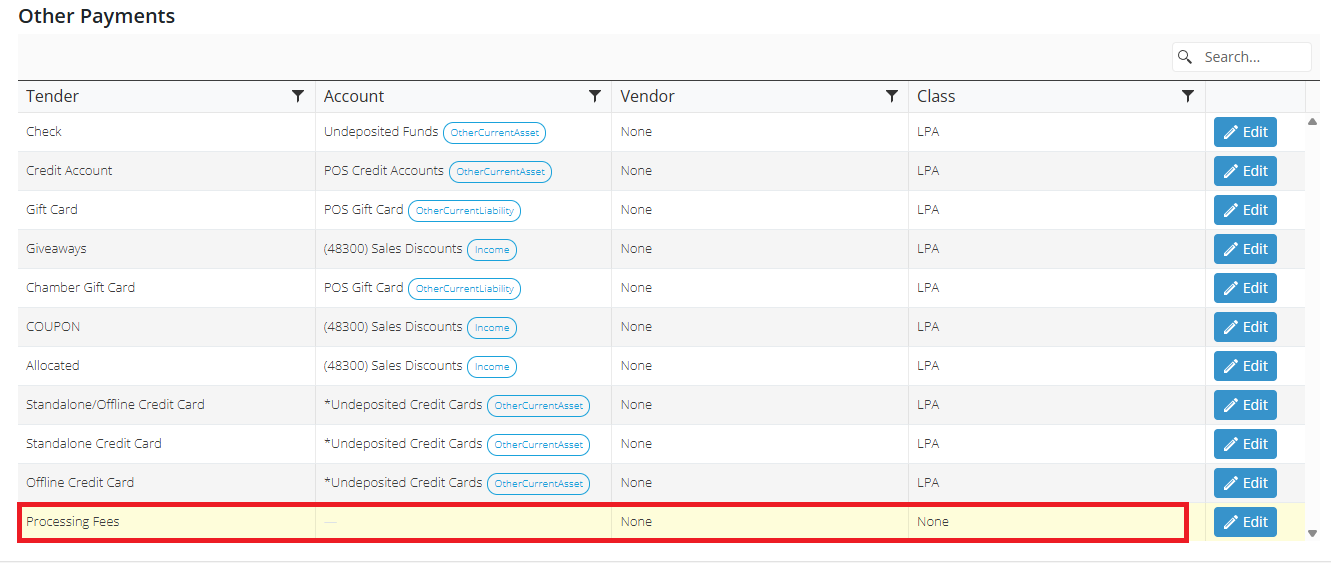The width and height of the screenshot is (1331, 566).
Task: Click 'None' vendor in Gift Card row
Action: point(636,210)
